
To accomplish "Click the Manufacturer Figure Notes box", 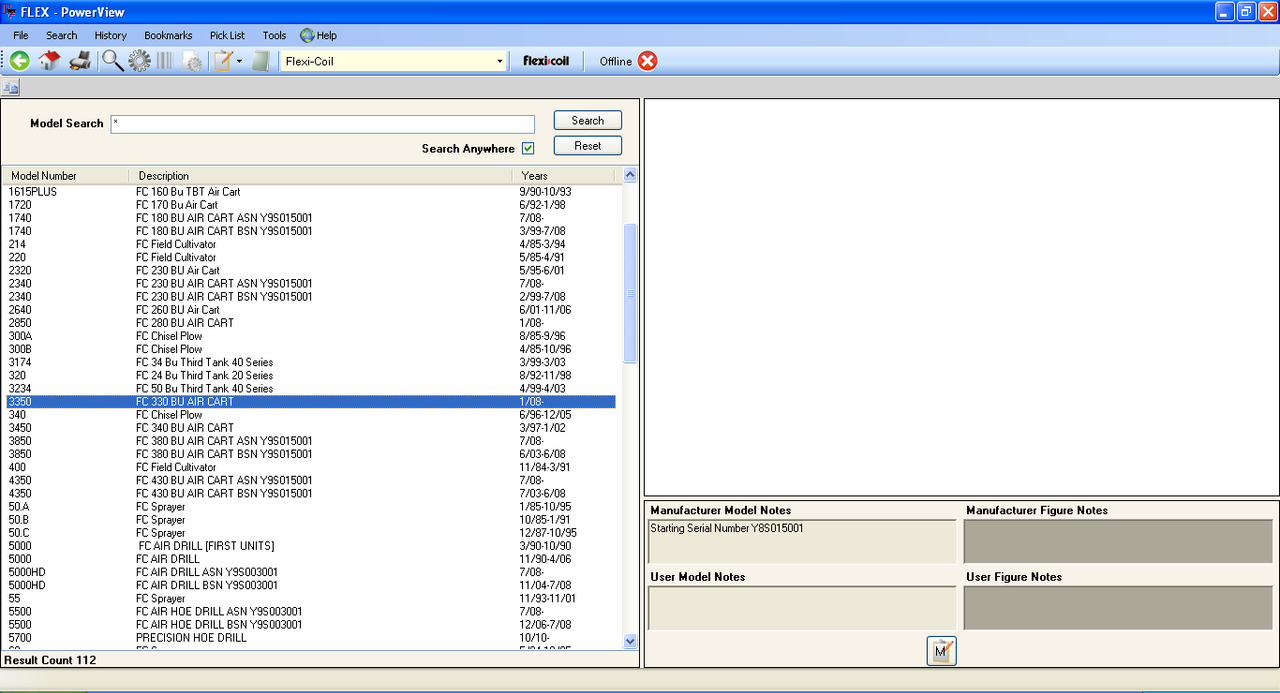I will pyautogui.click(x=1118, y=541).
